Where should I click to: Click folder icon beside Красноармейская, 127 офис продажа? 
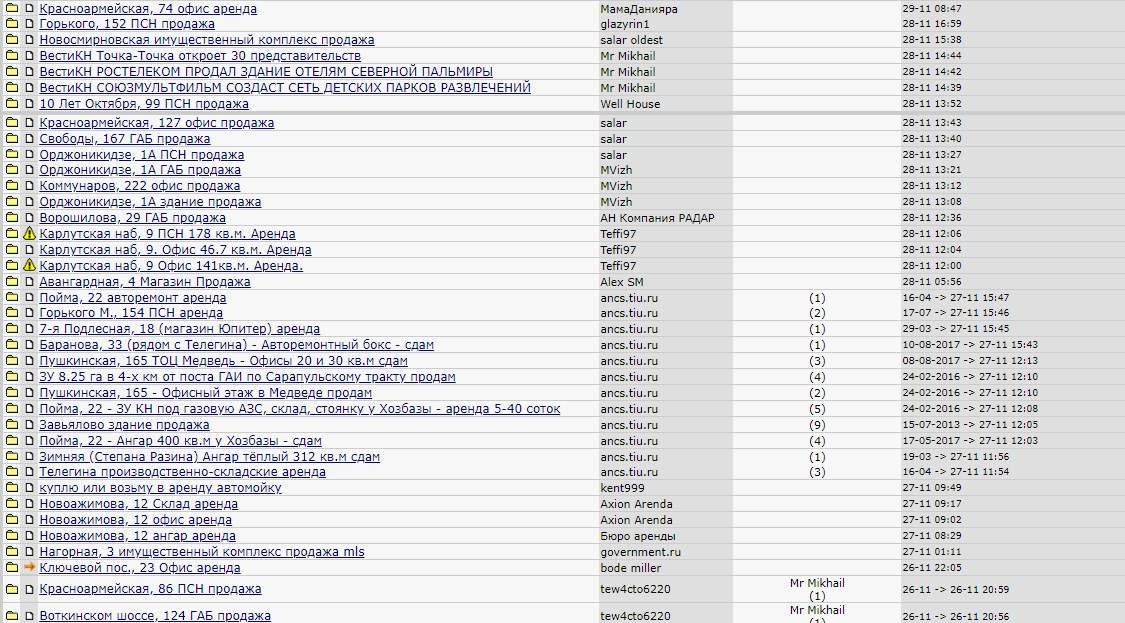(11, 123)
